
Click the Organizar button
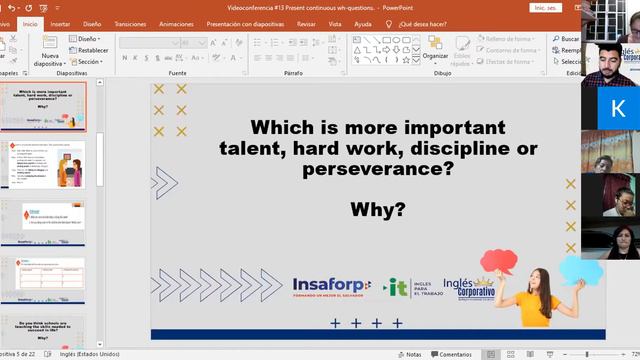(435, 50)
